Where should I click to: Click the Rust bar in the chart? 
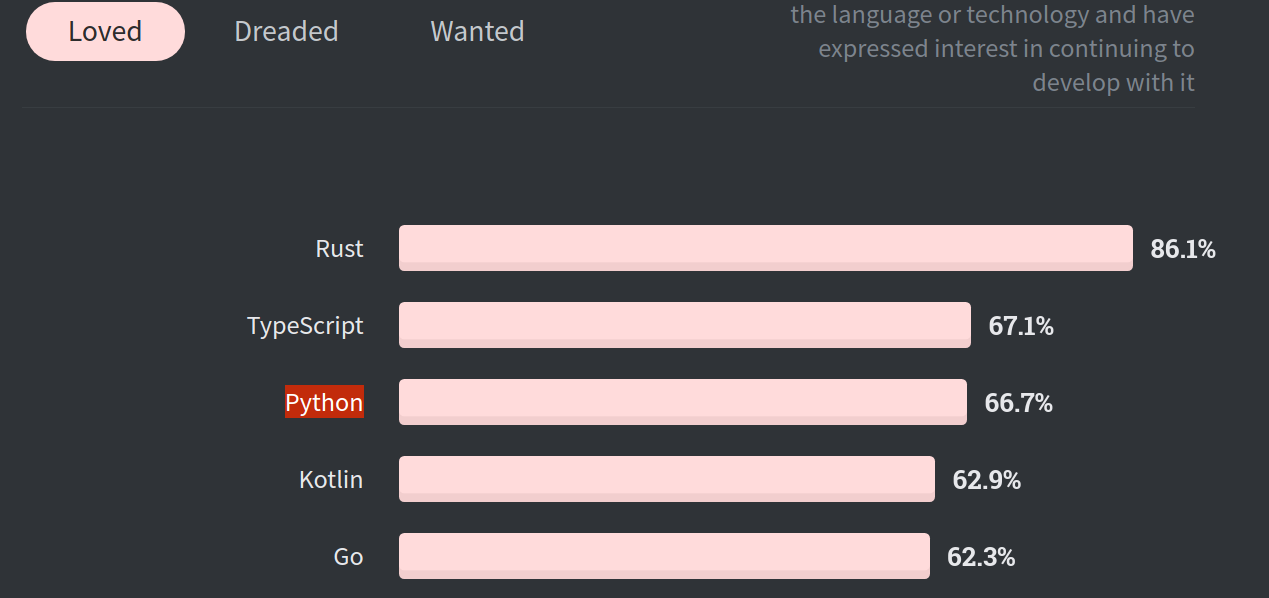point(766,248)
